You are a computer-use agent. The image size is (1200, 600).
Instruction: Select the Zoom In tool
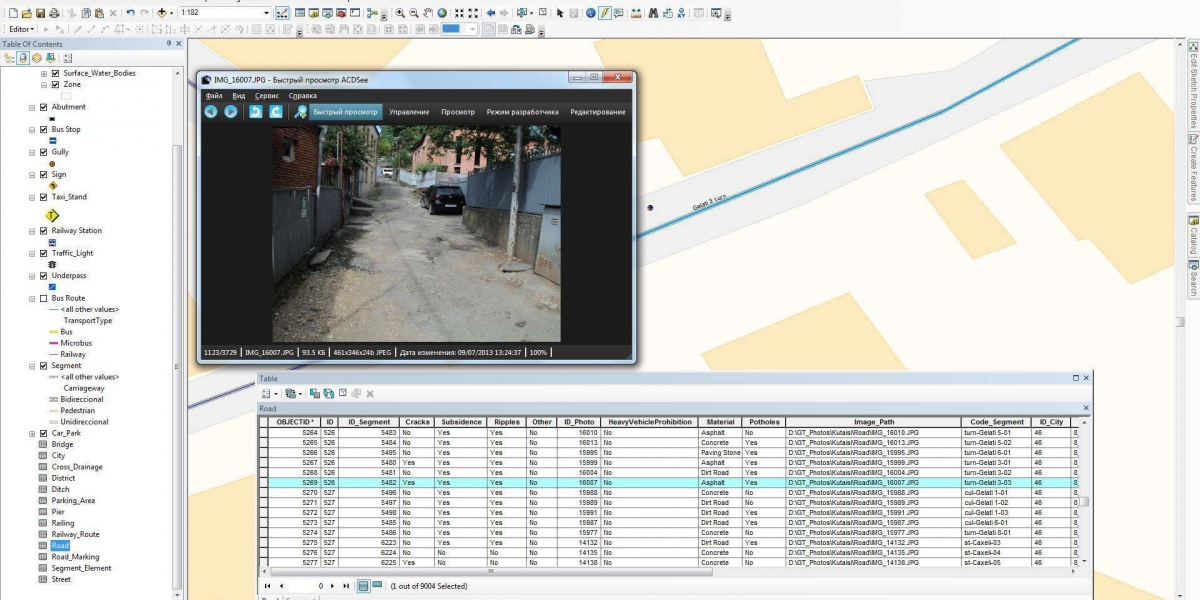pyautogui.click(x=400, y=13)
